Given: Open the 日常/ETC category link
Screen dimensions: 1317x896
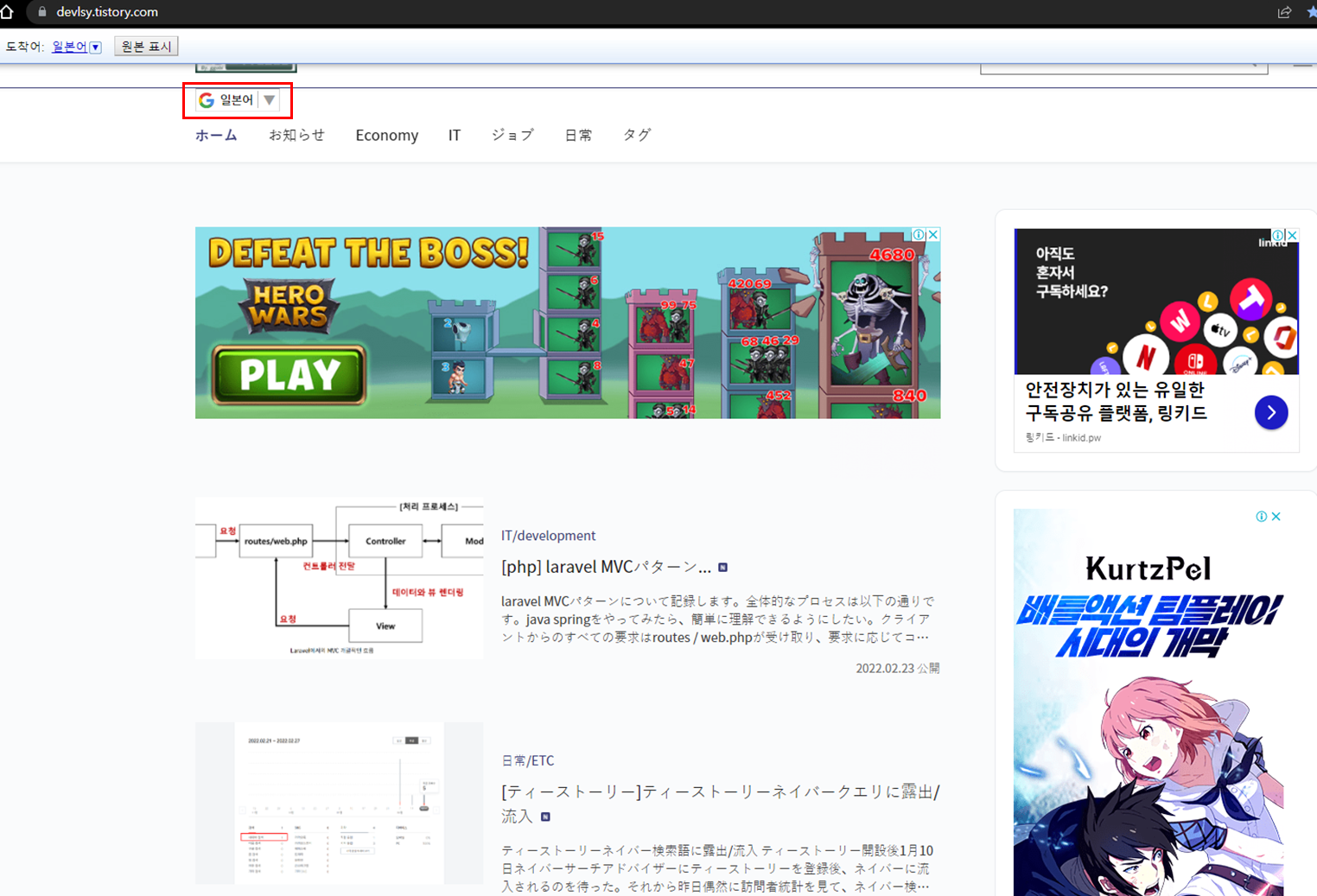Looking at the screenshot, I should tap(527, 760).
